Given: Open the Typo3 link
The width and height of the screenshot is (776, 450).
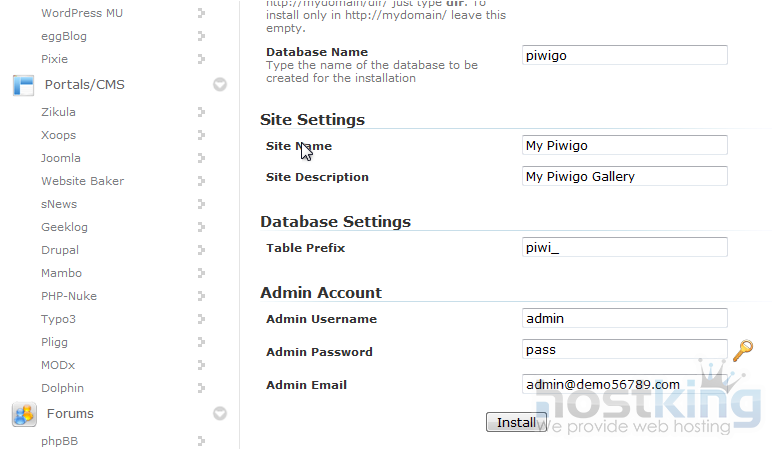Looking at the screenshot, I should click(x=58, y=319).
